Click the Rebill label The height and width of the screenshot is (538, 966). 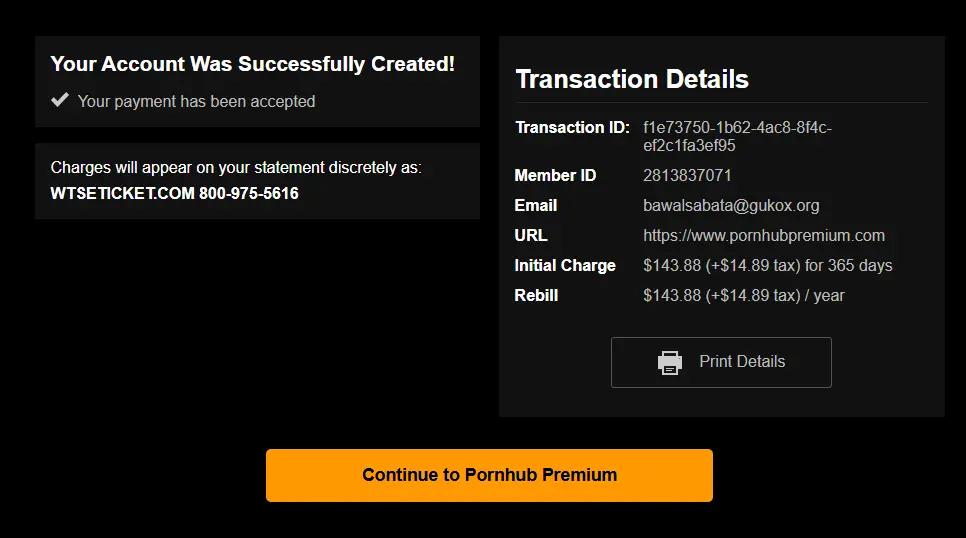pos(536,296)
